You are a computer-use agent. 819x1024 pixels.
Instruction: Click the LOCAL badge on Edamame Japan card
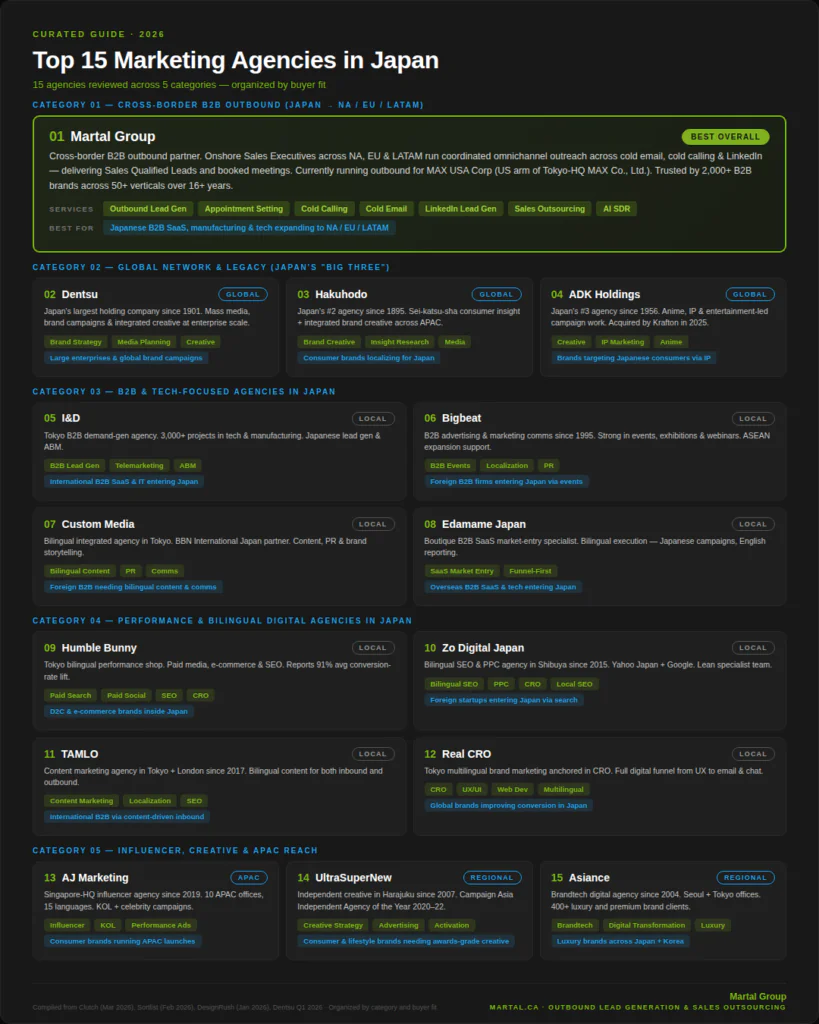[753, 524]
